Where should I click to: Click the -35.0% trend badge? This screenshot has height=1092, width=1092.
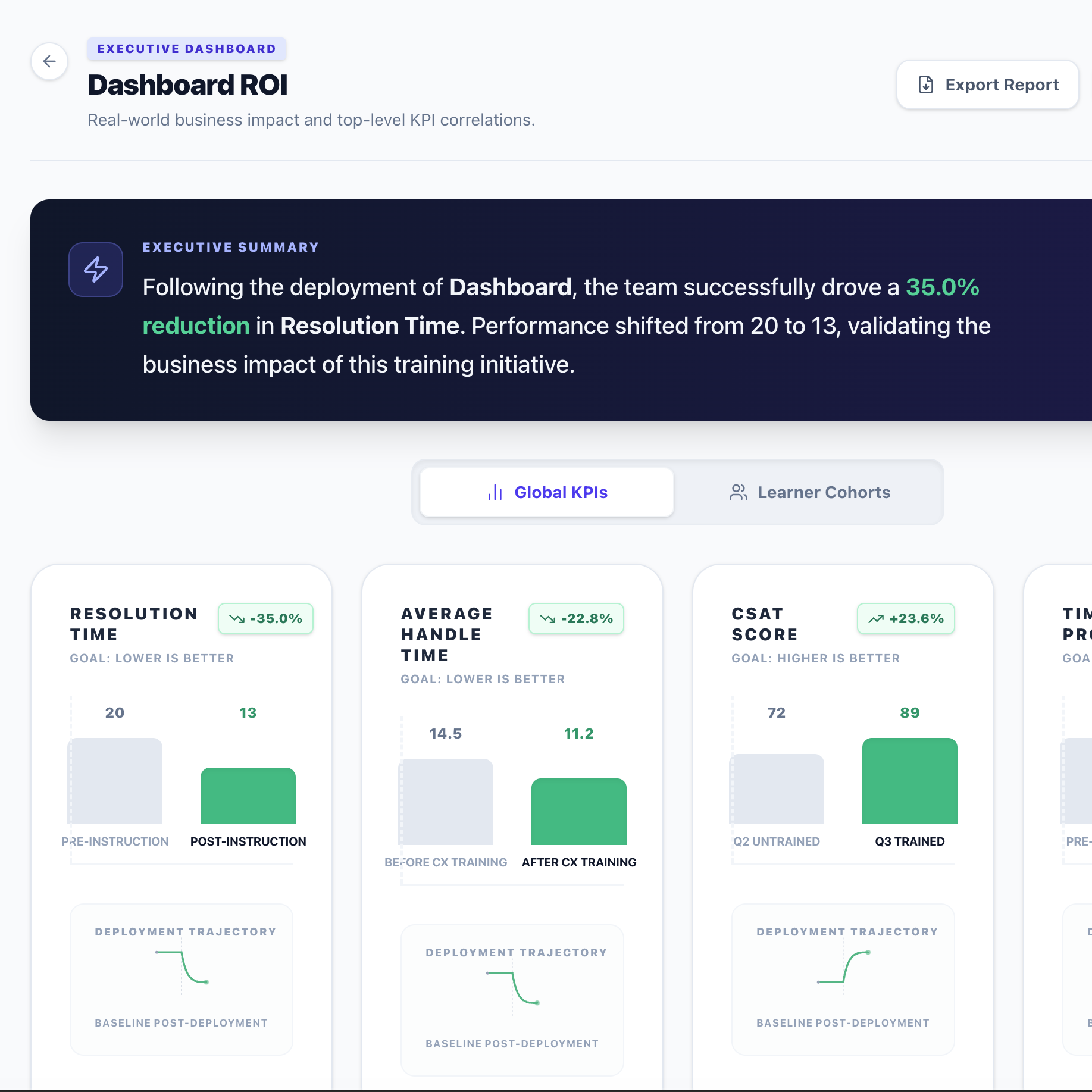click(265, 619)
